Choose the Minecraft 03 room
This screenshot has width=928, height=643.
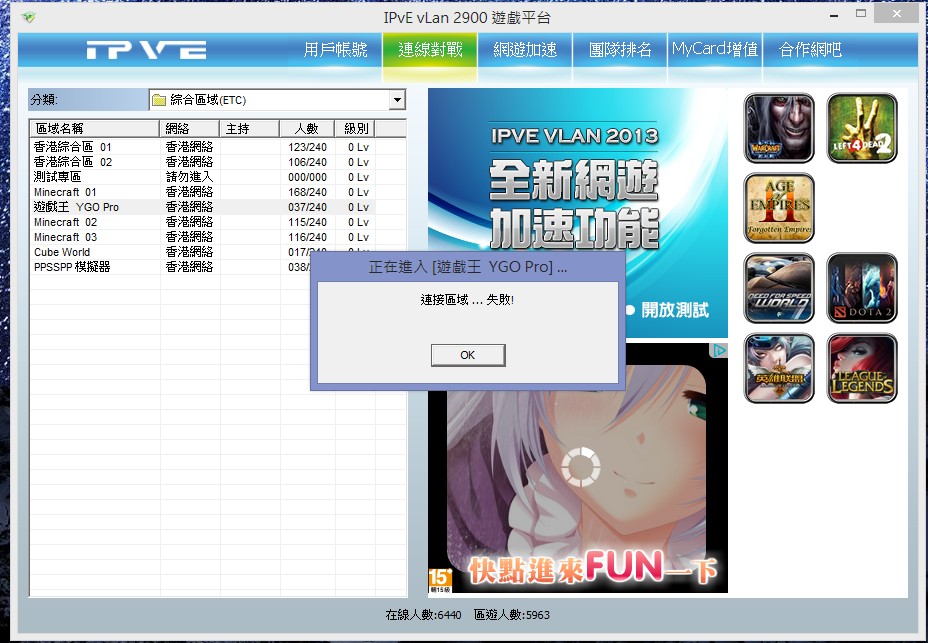tap(202, 237)
